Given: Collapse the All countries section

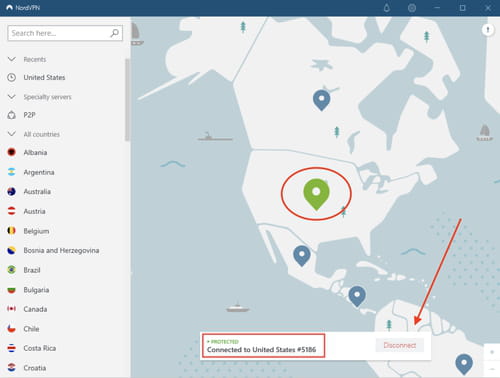Looking at the screenshot, I should pyautogui.click(x=12, y=134).
